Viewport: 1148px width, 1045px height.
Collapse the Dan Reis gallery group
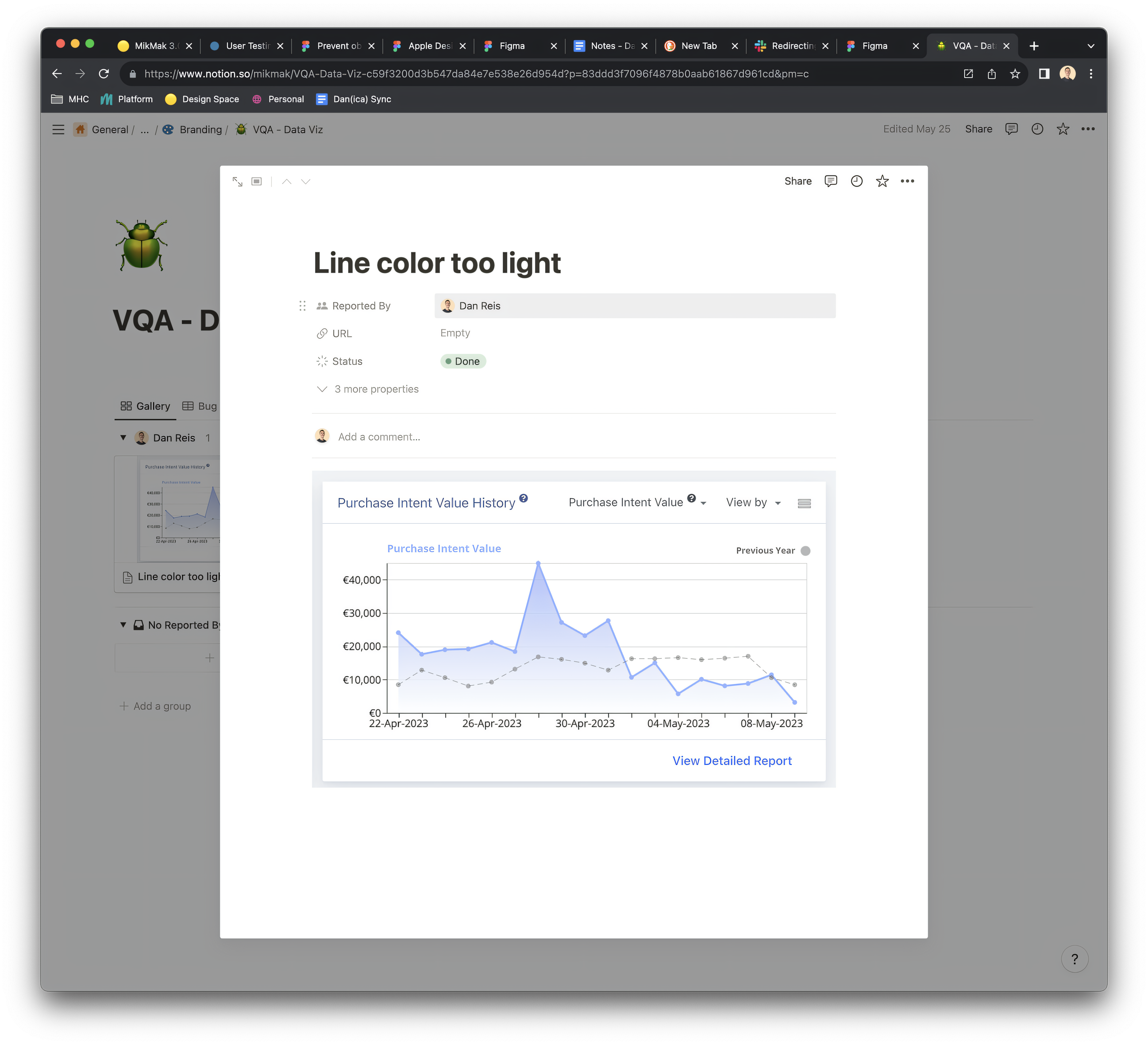123,438
